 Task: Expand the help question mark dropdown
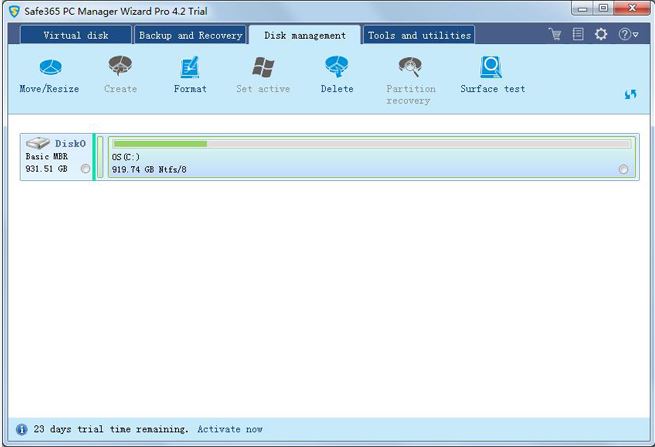click(x=628, y=35)
